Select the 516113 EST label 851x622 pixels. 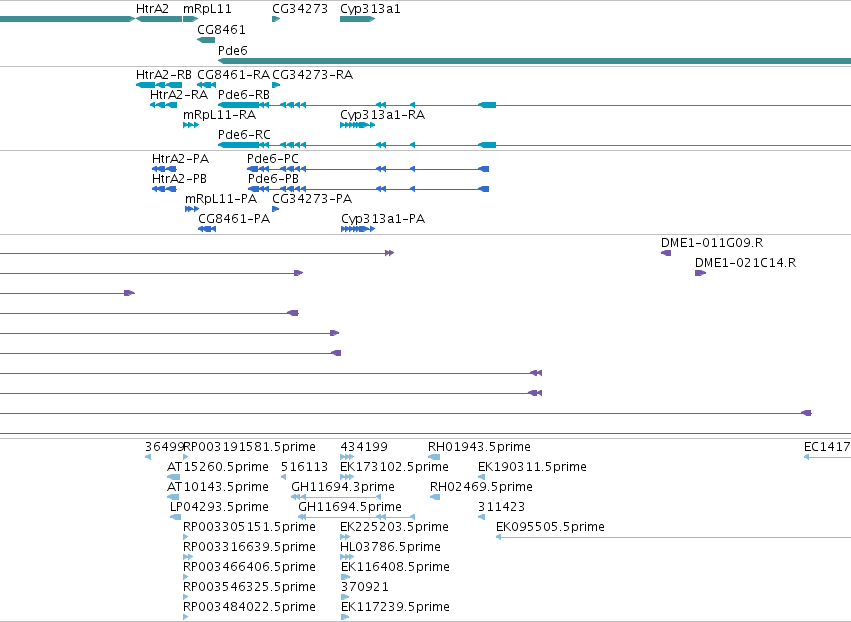304,467
